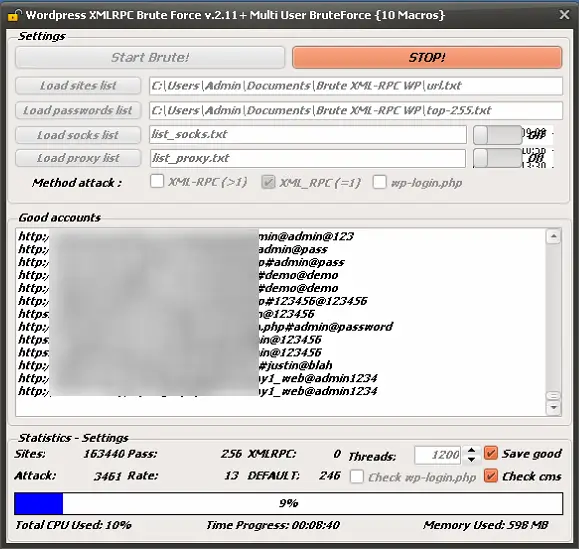
Task: Click the Rate value 13
Action: coord(232,476)
